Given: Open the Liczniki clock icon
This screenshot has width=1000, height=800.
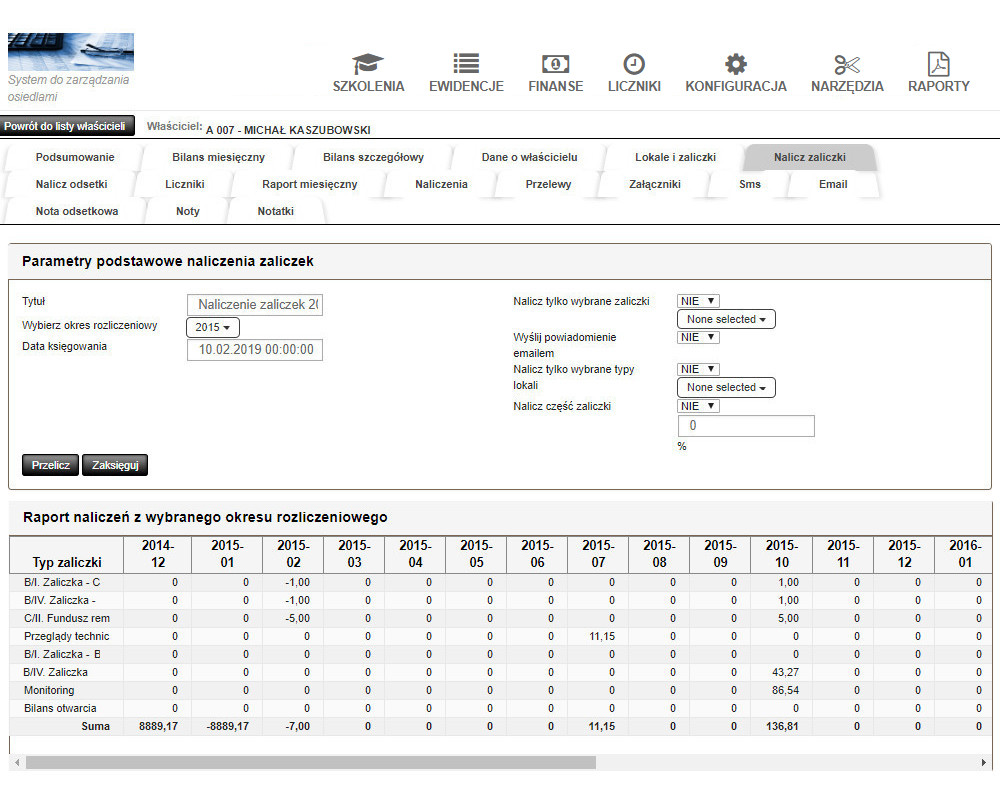Looking at the screenshot, I should coord(634,64).
